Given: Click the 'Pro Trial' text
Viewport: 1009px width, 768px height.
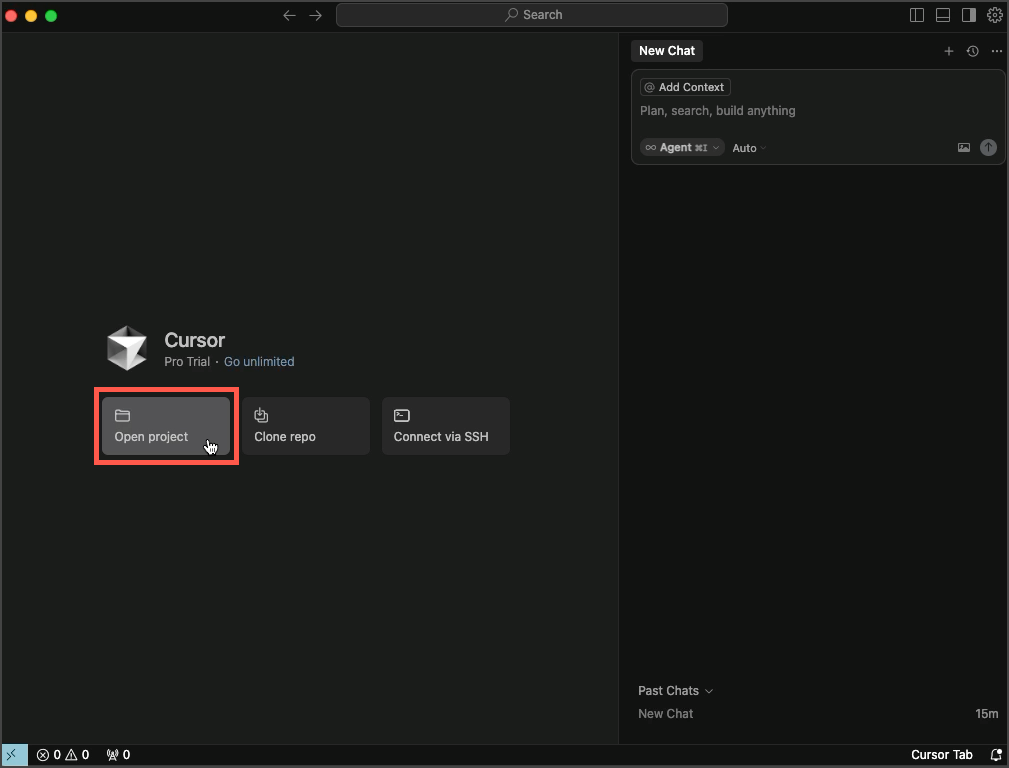Looking at the screenshot, I should click(x=187, y=362).
